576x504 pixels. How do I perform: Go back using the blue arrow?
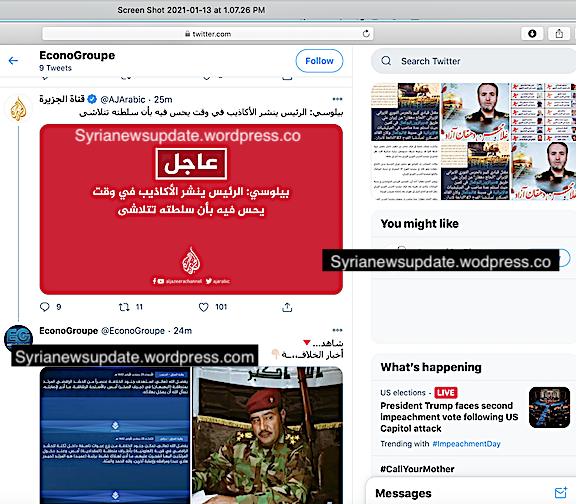pyautogui.click(x=13, y=61)
